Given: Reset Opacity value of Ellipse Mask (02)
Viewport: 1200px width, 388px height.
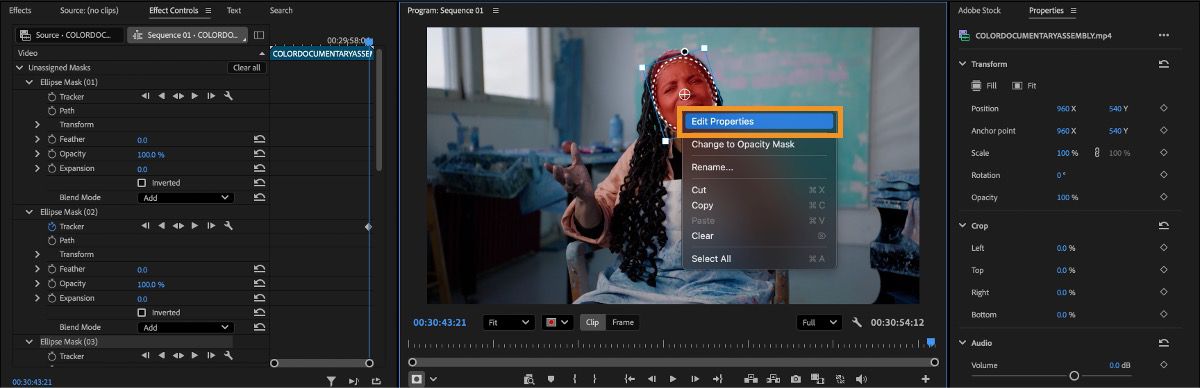Looking at the screenshot, I should click(x=260, y=284).
